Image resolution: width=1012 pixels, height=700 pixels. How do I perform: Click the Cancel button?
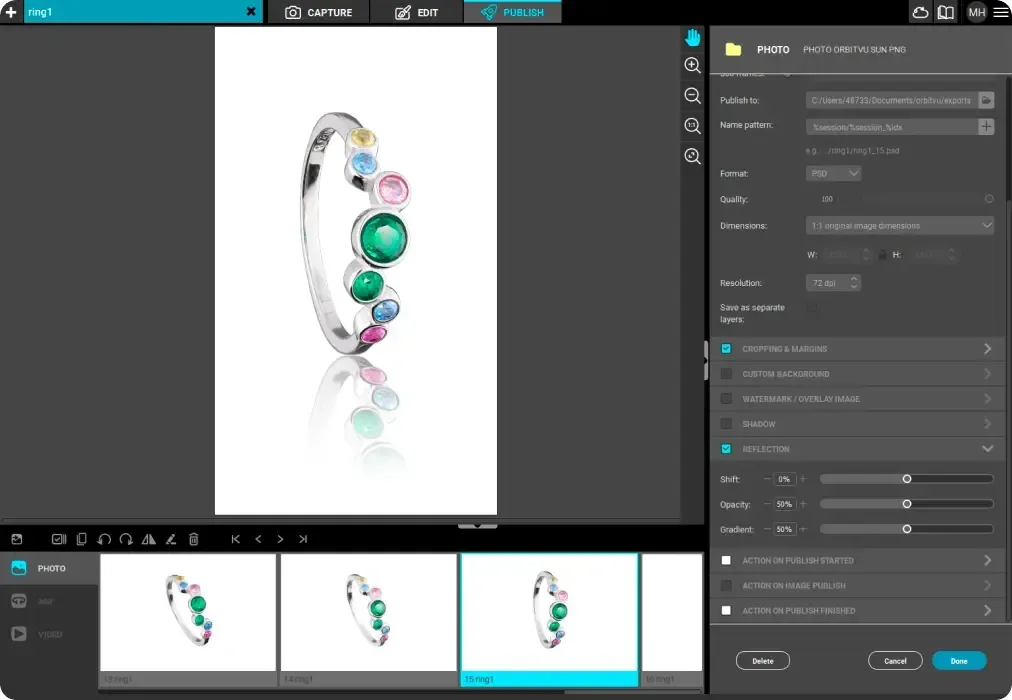click(x=895, y=661)
